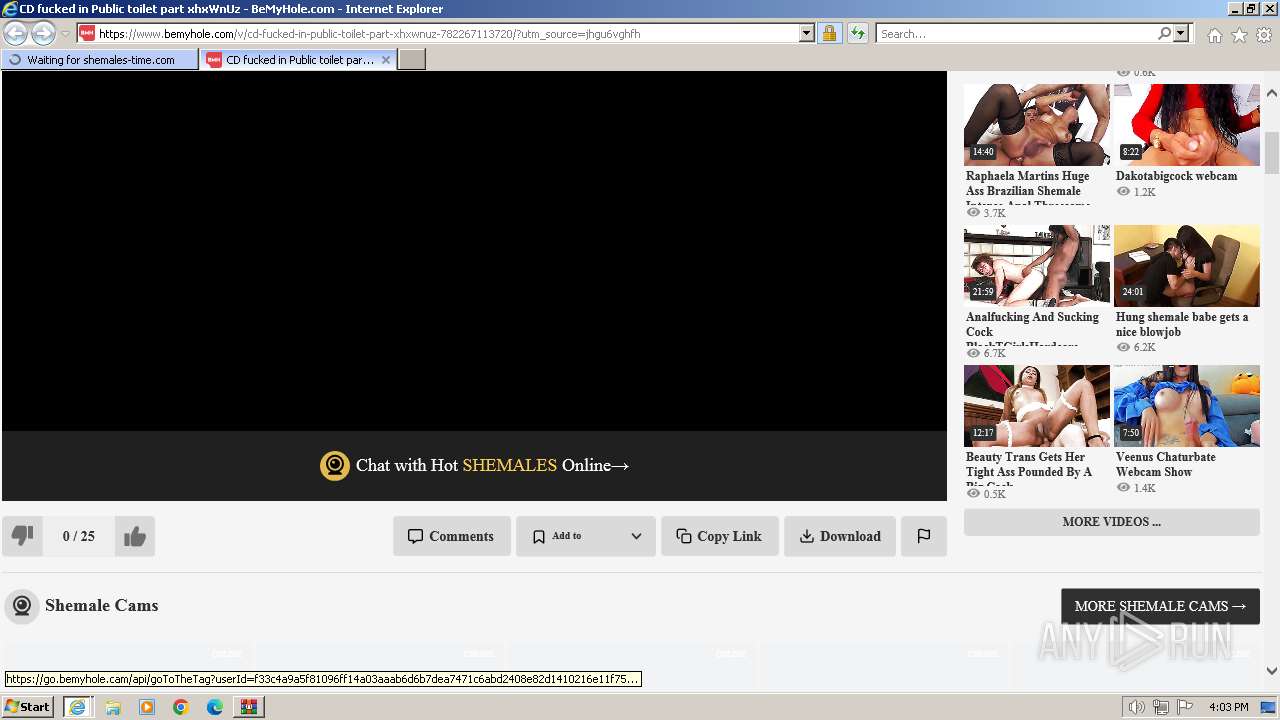
Task: Click the Copy Link button
Action: coord(719,536)
